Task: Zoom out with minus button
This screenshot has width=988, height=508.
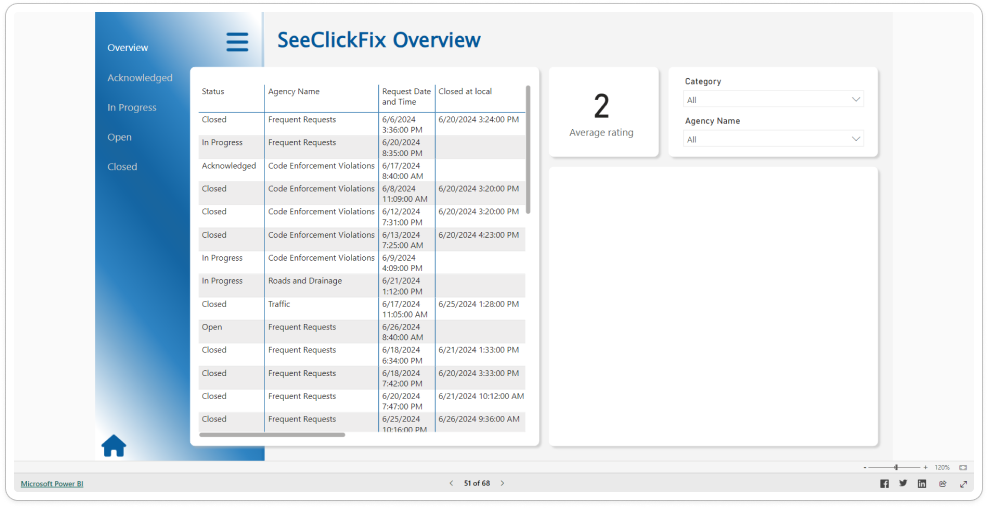Action: click(865, 468)
